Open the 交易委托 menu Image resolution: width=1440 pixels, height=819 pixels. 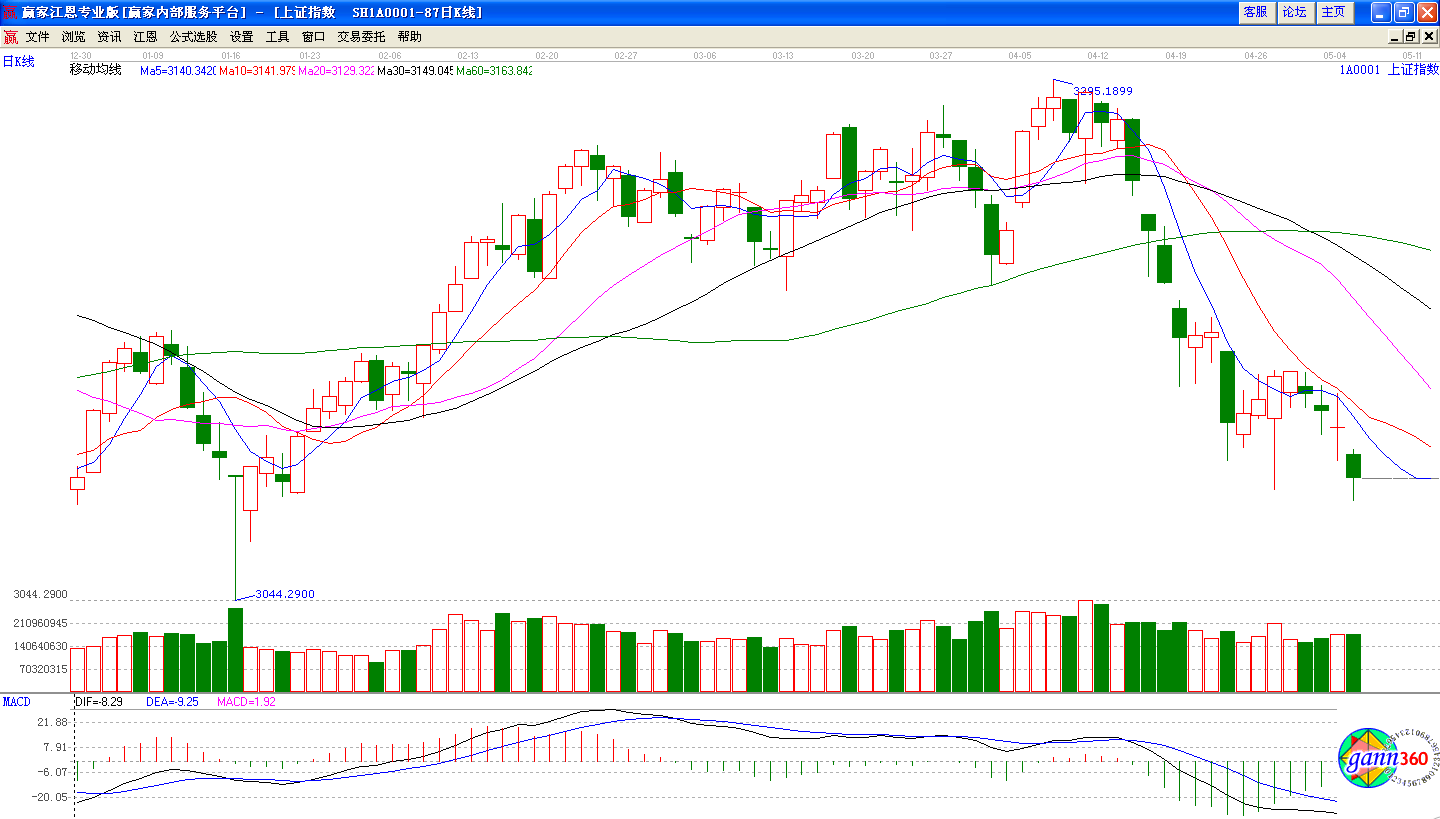[361, 37]
